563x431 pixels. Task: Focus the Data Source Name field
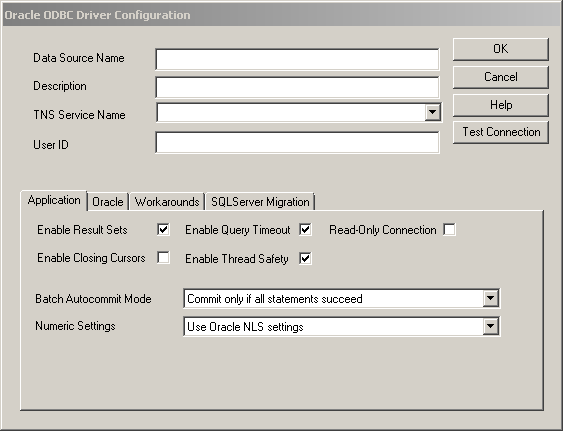(x=297, y=59)
